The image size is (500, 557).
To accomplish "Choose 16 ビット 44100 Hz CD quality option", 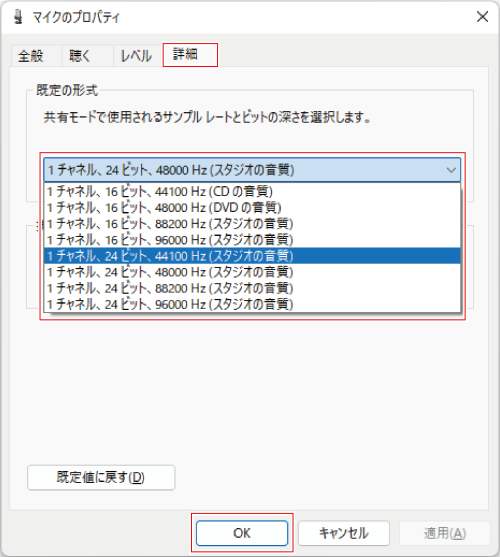I will pyautogui.click(x=252, y=191).
